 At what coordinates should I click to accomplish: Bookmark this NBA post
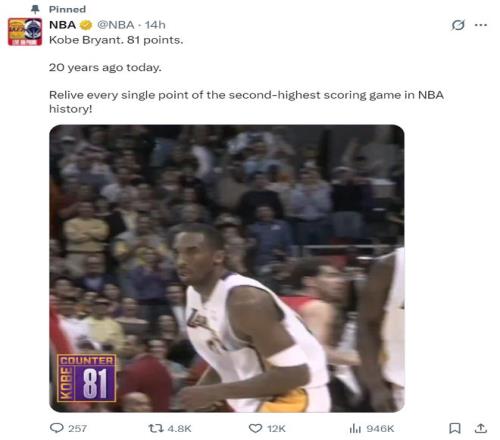[x=455, y=428]
